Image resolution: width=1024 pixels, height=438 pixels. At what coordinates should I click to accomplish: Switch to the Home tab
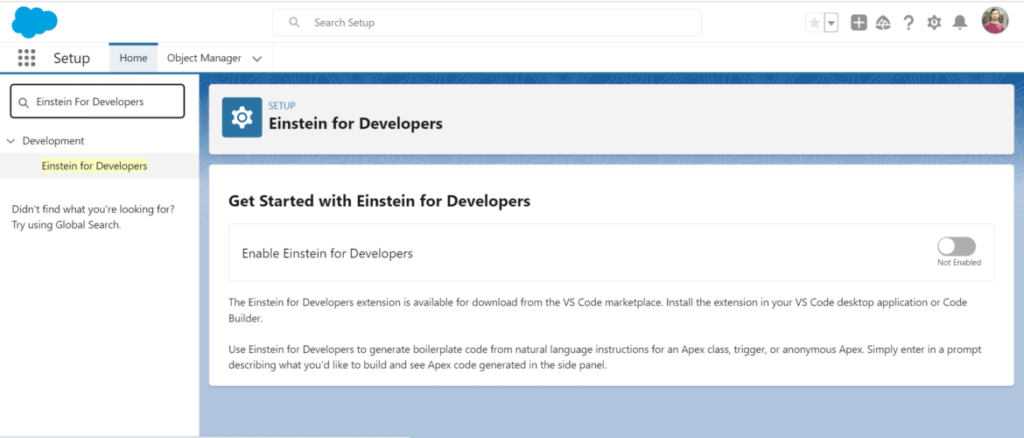(133, 58)
